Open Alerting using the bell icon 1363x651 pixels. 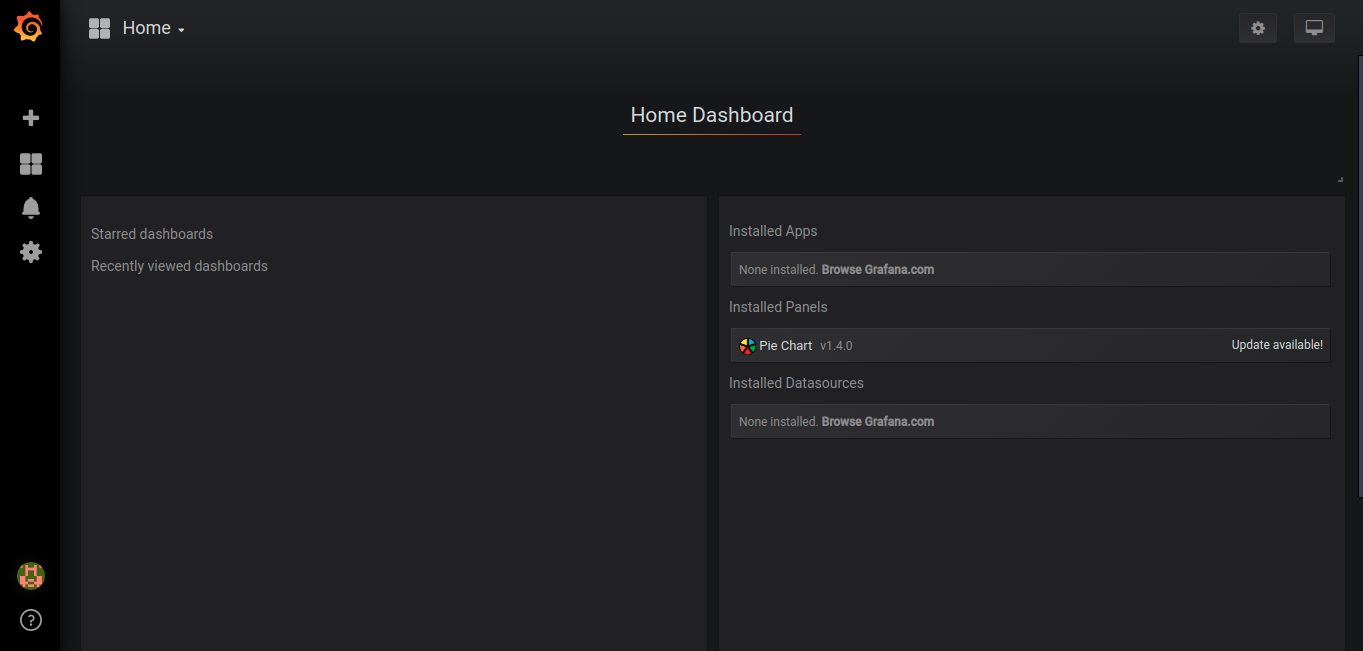click(x=30, y=207)
